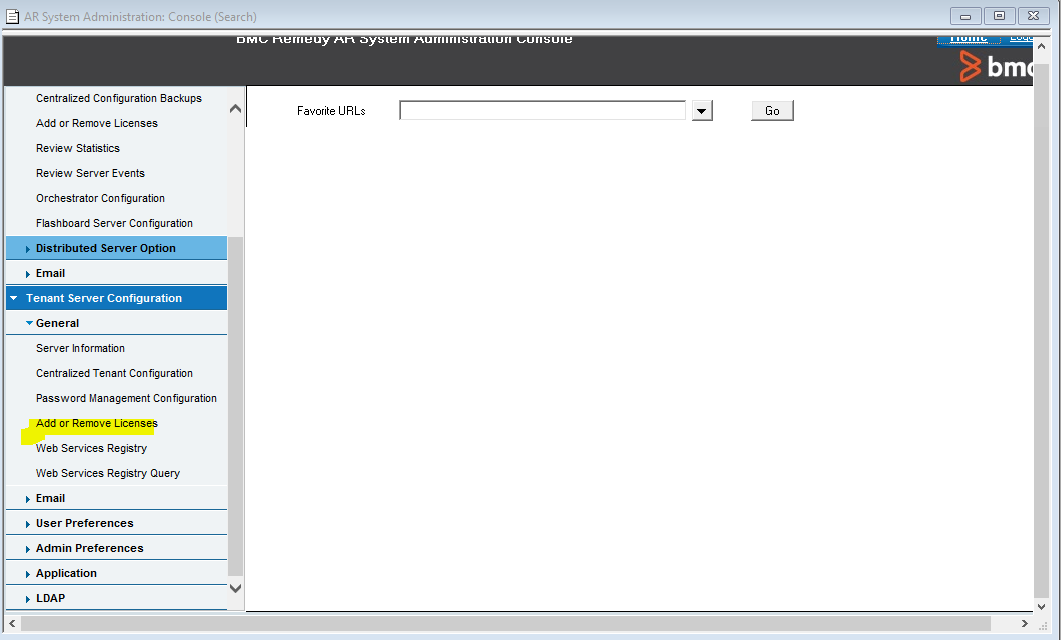Open Flashboard Server Configuration
Viewport: 1061px width, 640px height.
tap(114, 223)
